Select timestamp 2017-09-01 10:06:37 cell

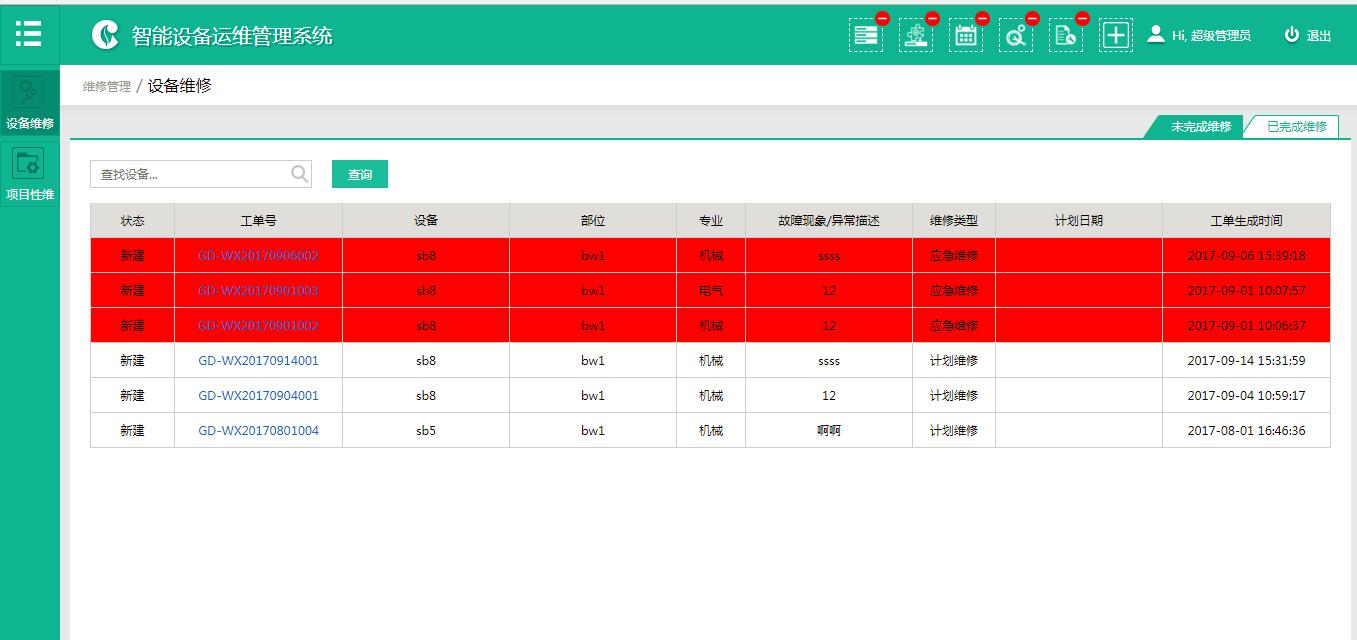pos(1246,325)
